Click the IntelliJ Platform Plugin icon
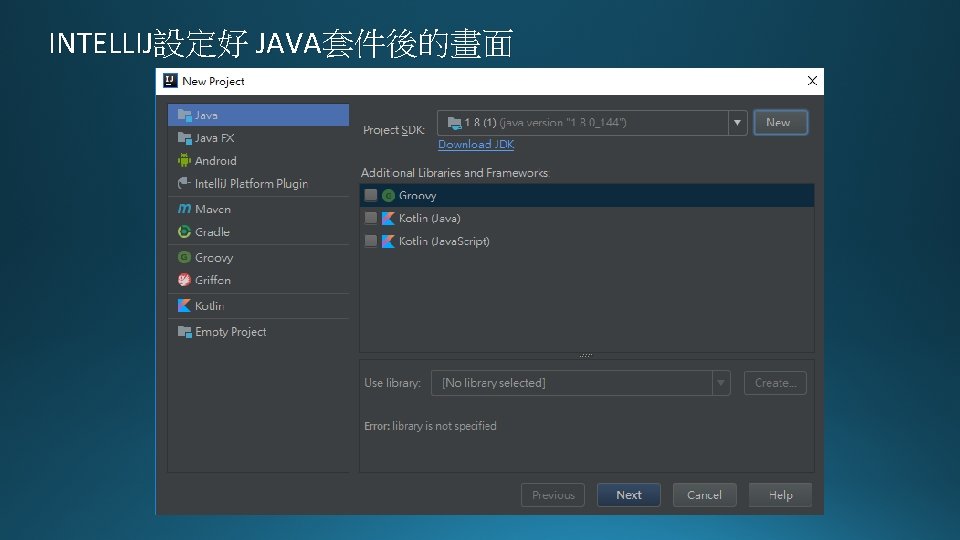This screenshot has height=540, width=960. click(184, 183)
